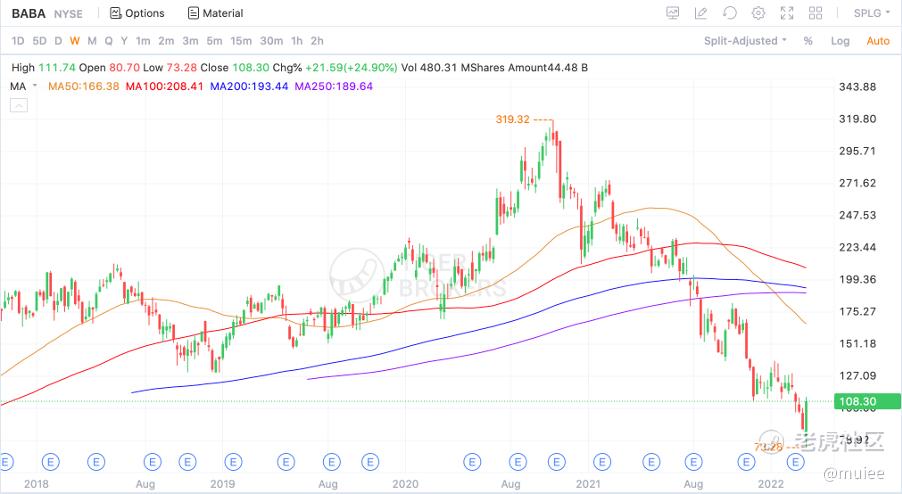Expand the SPLG comparison dropdown
This screenshot has height=494, width=902.
pos(872,13)
